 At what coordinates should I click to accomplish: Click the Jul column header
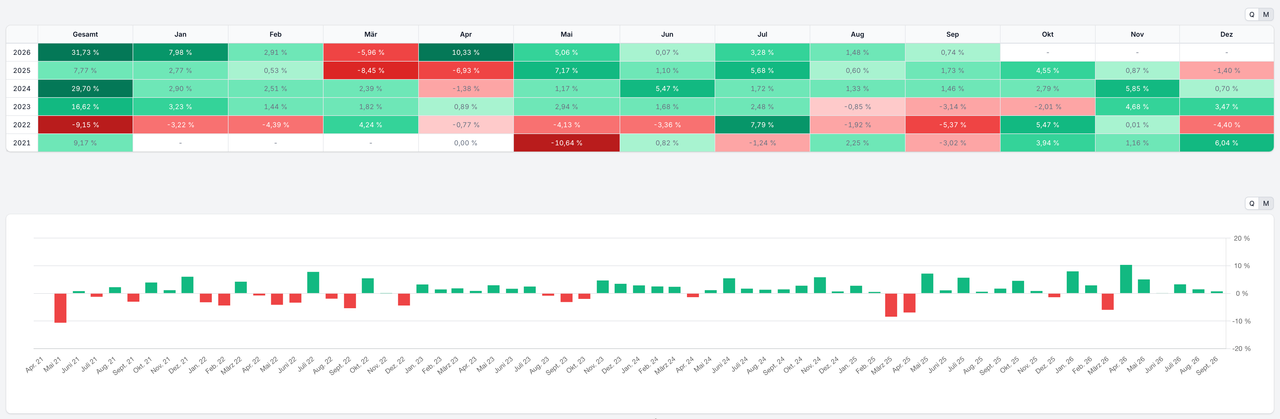[x=762, y=34]
